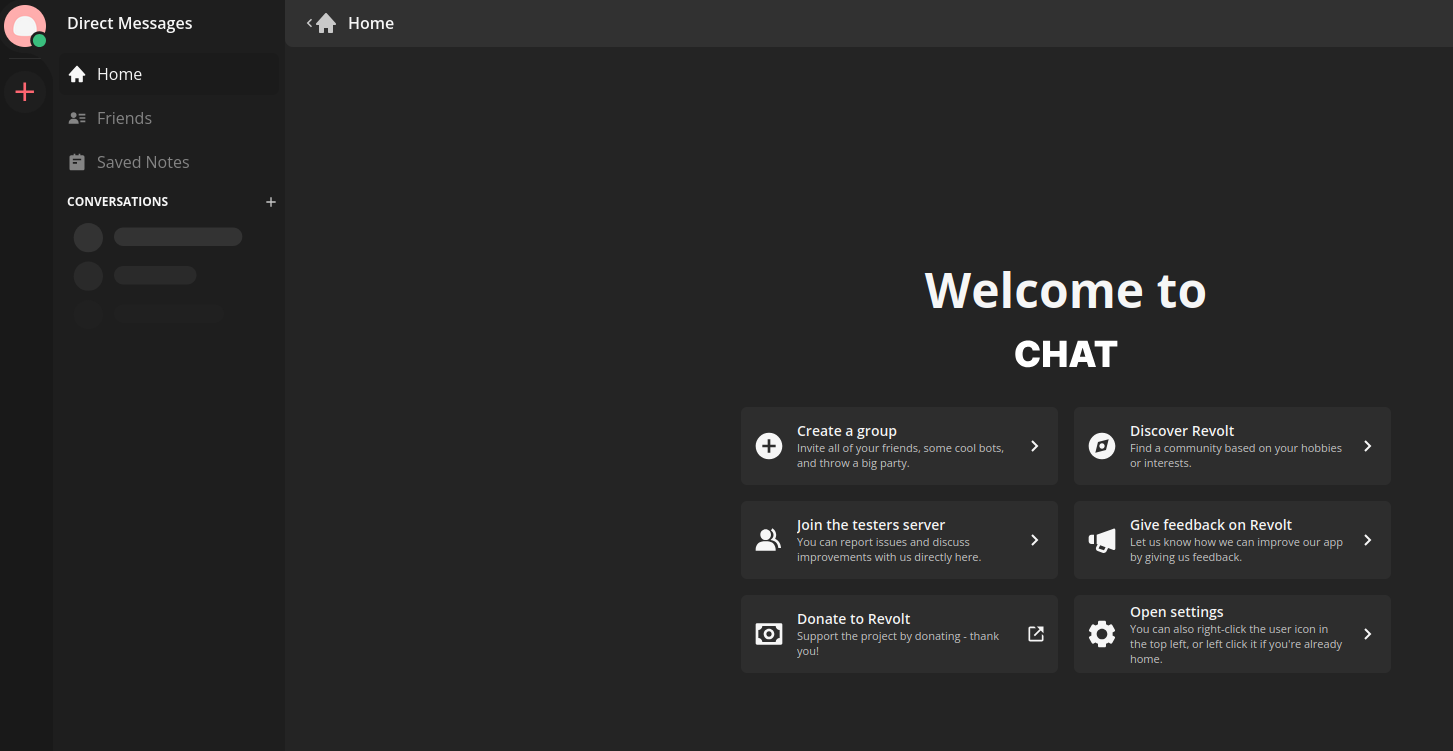Image resolution: width=1453 pixels, height=751 pixels.
Task: Collapse the sidebar with the header chevron
Action: (x=309, y=23)
